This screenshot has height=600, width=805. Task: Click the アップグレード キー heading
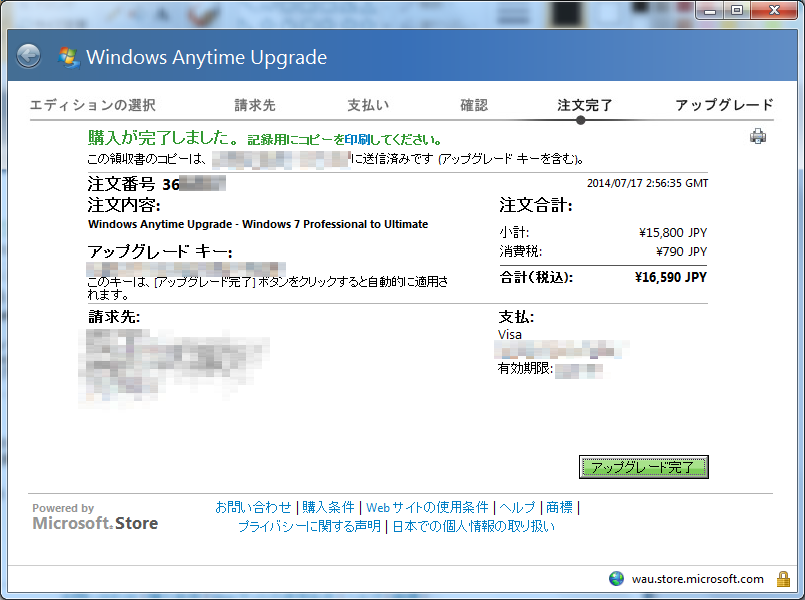[x=160, y=251]
